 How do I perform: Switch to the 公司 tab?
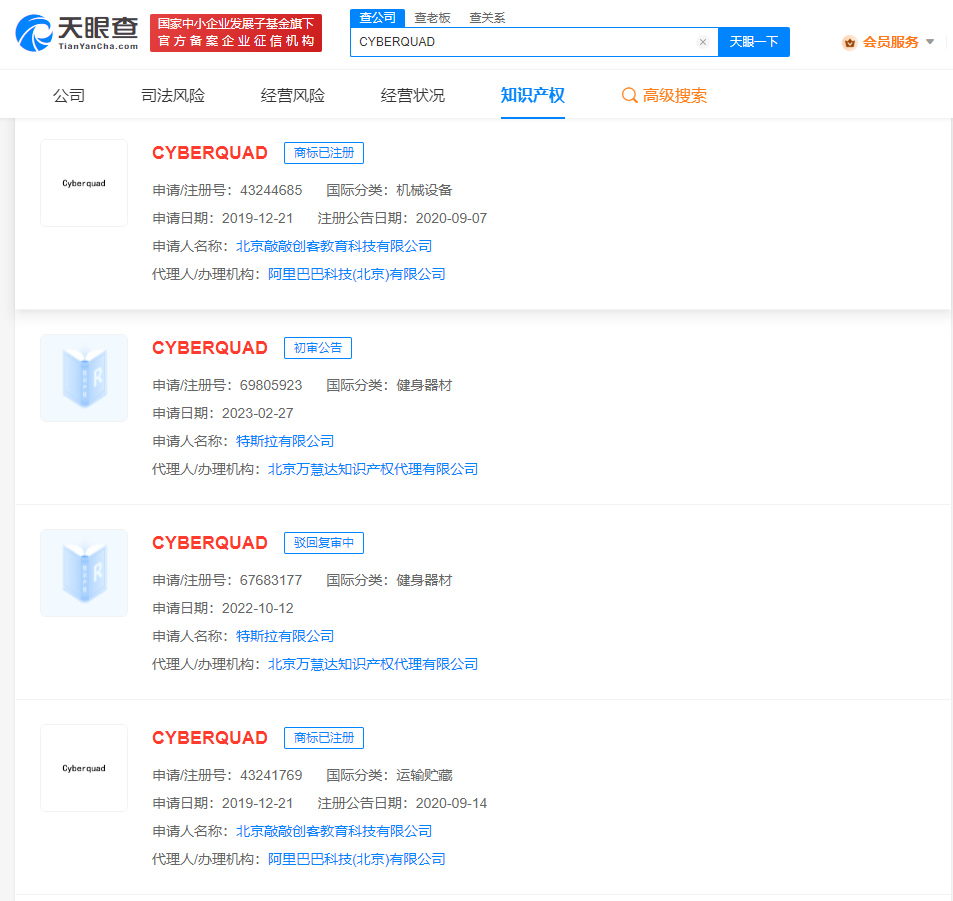[69, 95]
